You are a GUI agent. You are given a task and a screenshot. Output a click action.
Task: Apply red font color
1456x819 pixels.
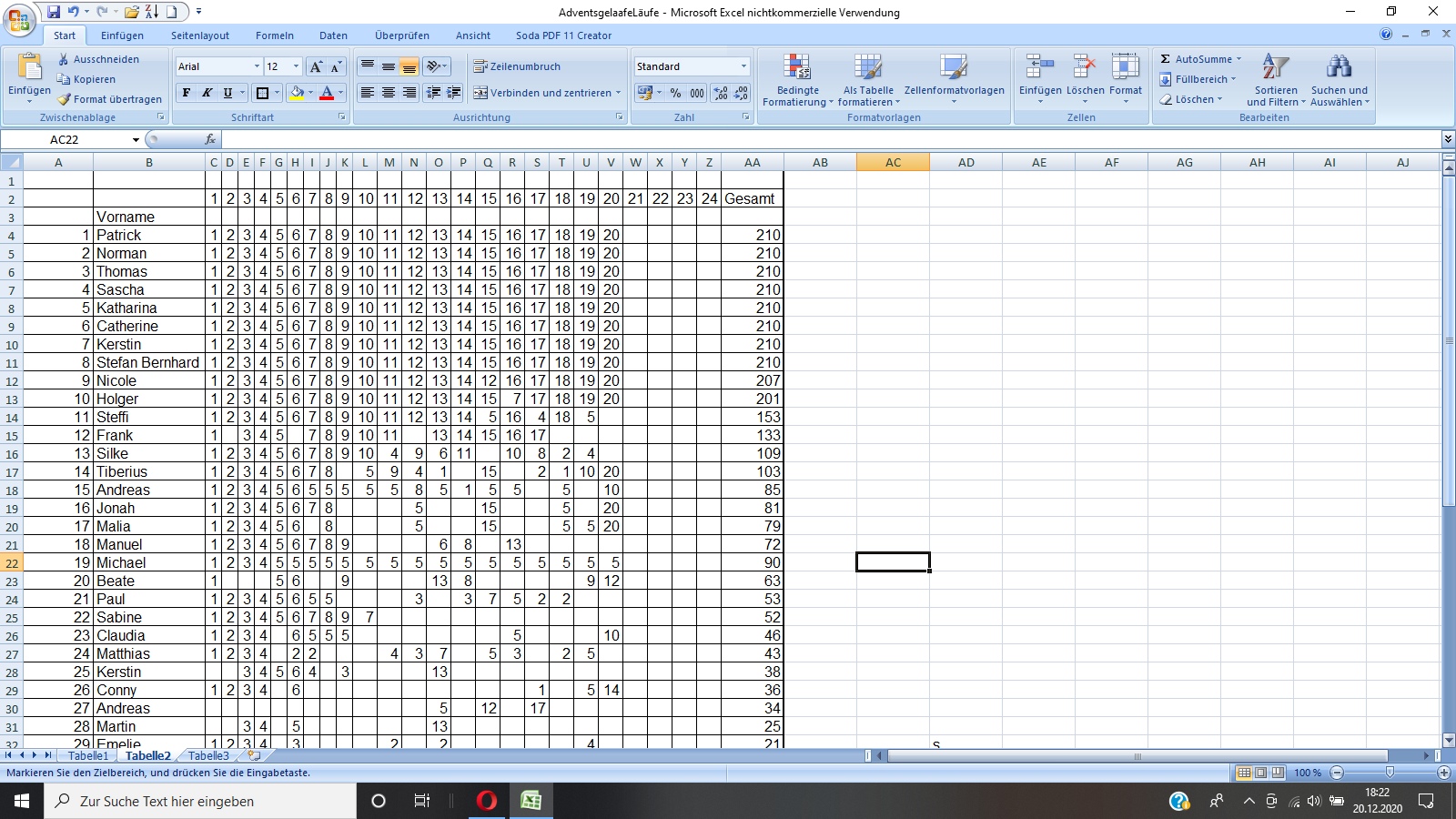327,93
